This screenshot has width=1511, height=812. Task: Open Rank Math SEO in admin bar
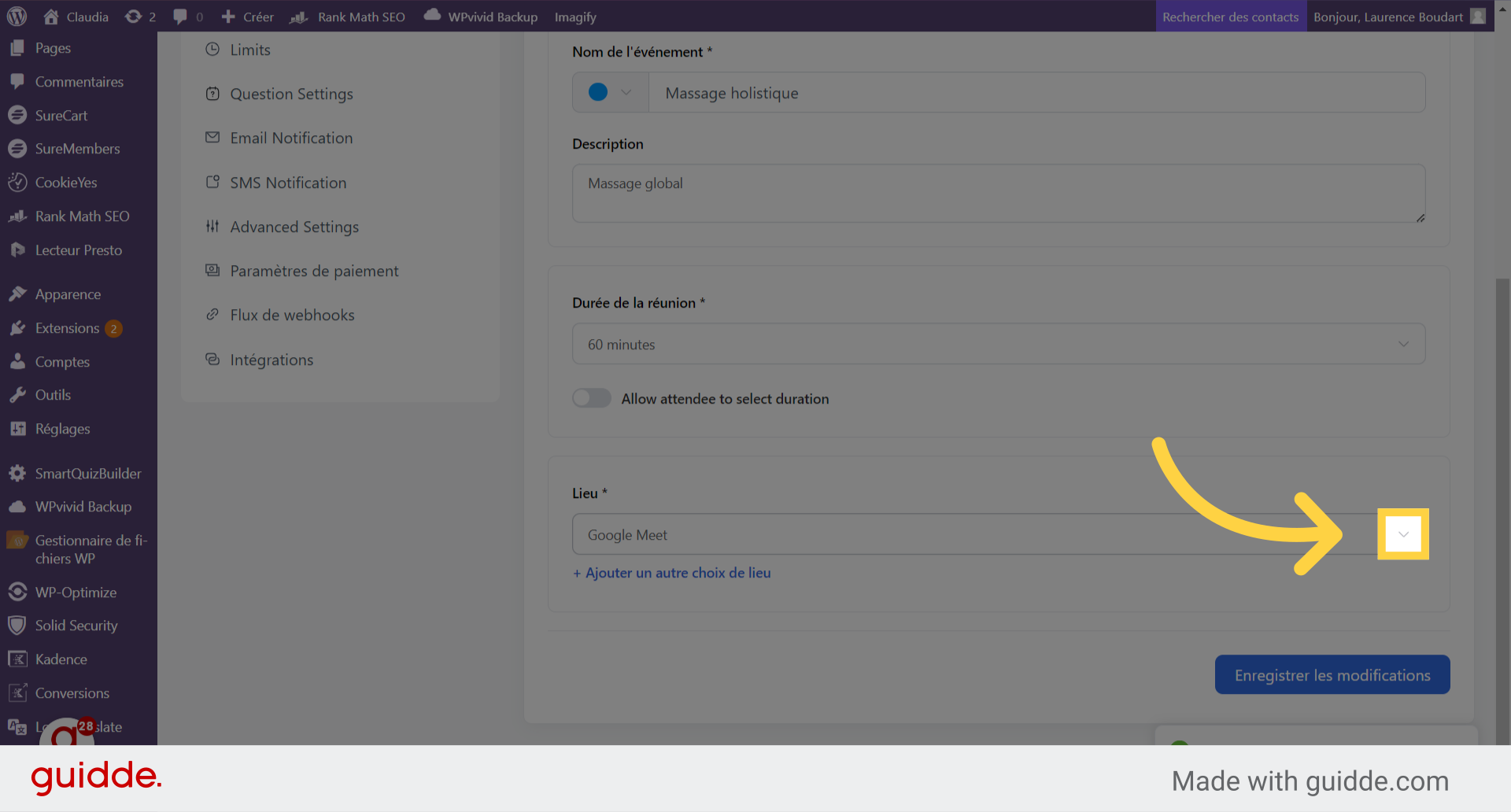(348, 17)
